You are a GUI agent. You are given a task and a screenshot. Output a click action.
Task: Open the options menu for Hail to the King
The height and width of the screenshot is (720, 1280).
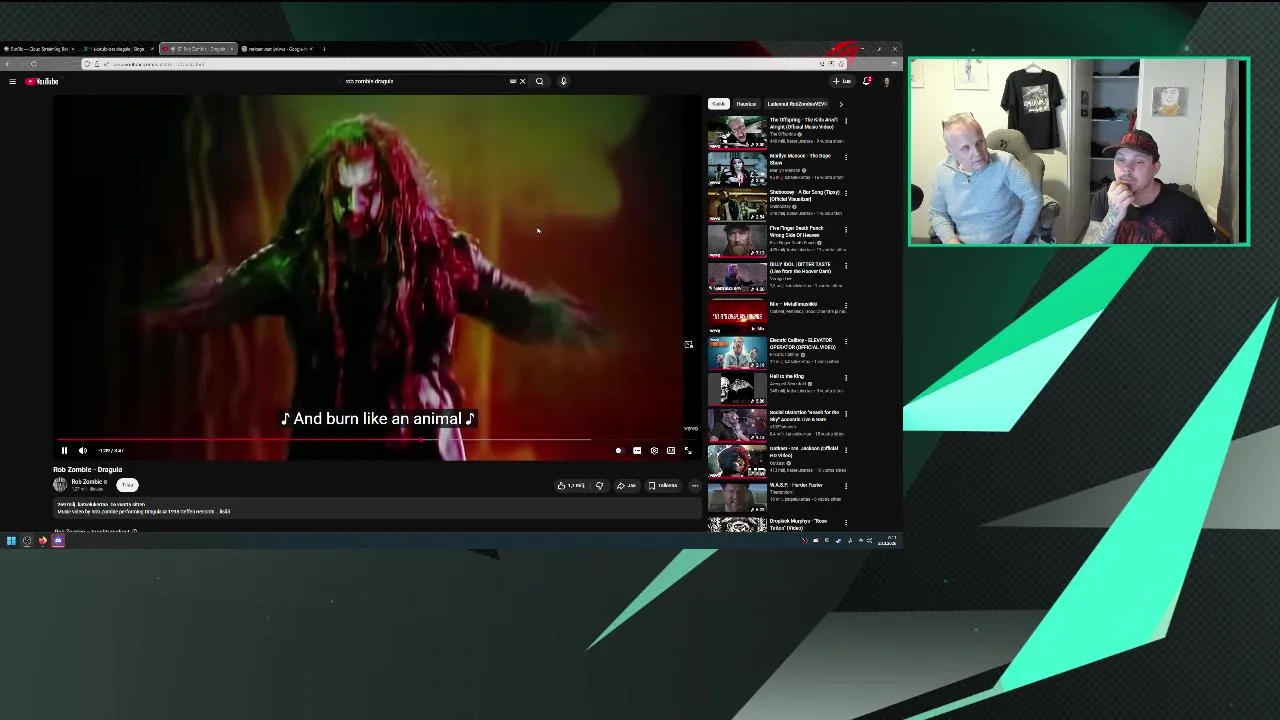(846, 378)
